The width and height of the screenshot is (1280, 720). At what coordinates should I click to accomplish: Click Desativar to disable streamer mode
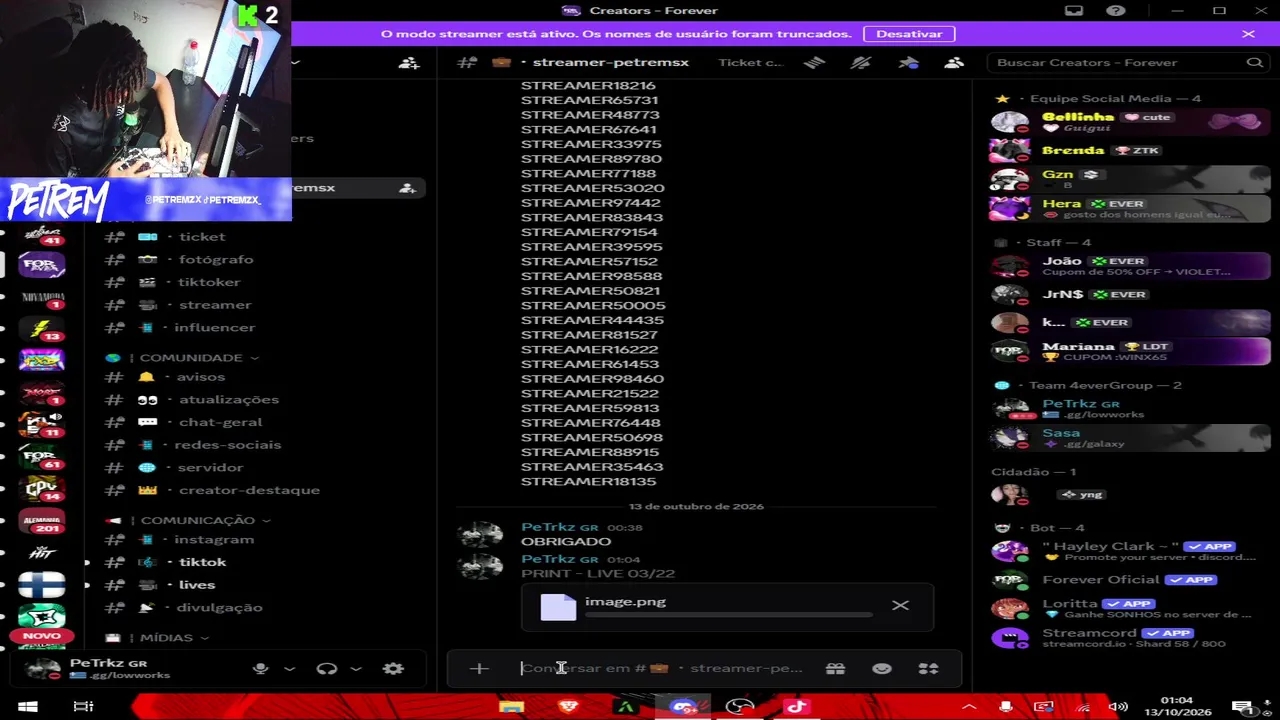coord(909,33)
